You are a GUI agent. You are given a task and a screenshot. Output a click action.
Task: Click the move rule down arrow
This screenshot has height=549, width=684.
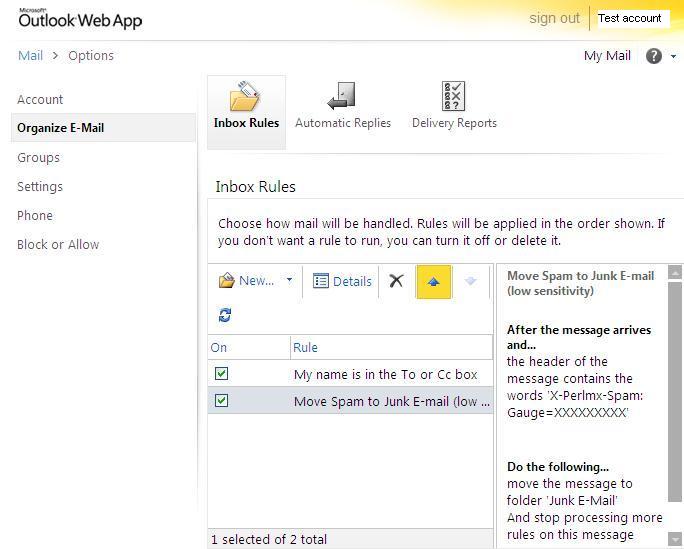coord(470,281)
